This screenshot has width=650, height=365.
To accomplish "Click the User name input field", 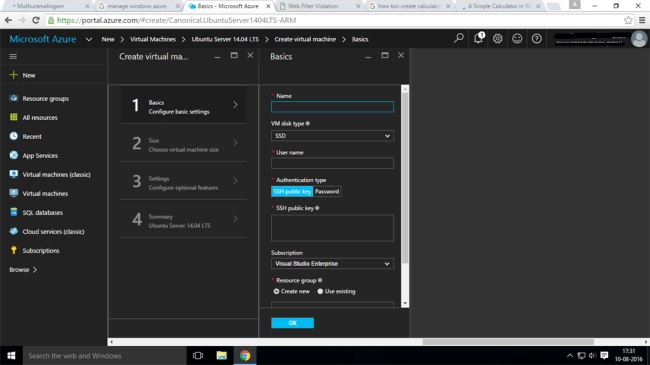I will pyautogui.click(x=332, y=163).
